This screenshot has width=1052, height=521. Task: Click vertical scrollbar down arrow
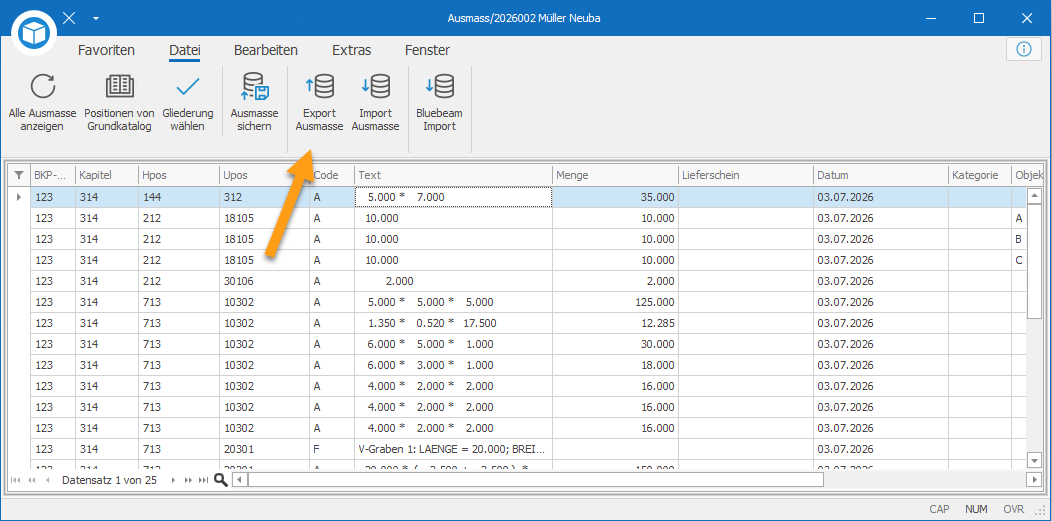click(1034, 459)
